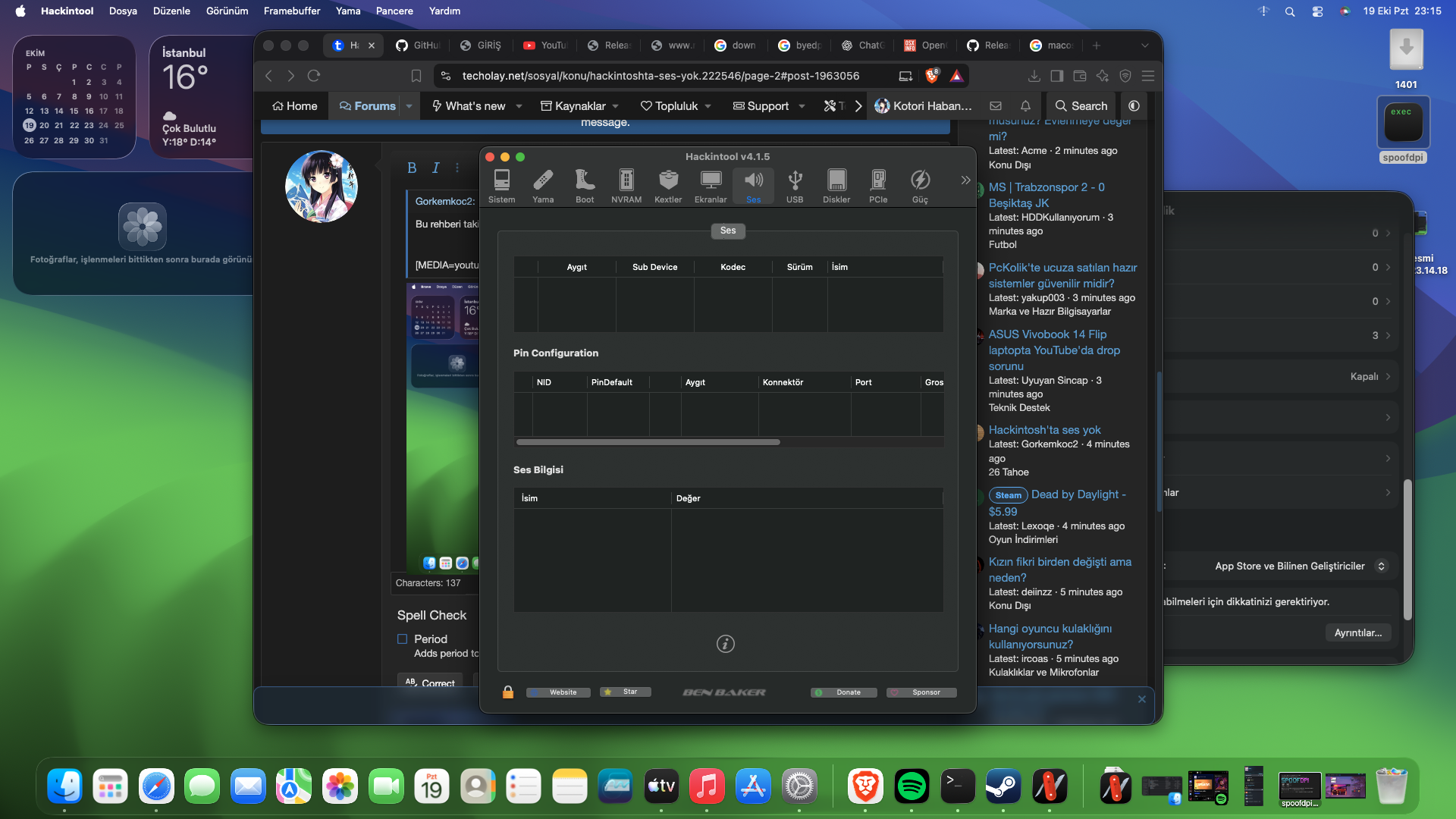The height and width of the screenshot is (819, 1456).
Task: Open App Store ve Bilinen Geliştiriciler dropdown
Action: pos(1301,566)
